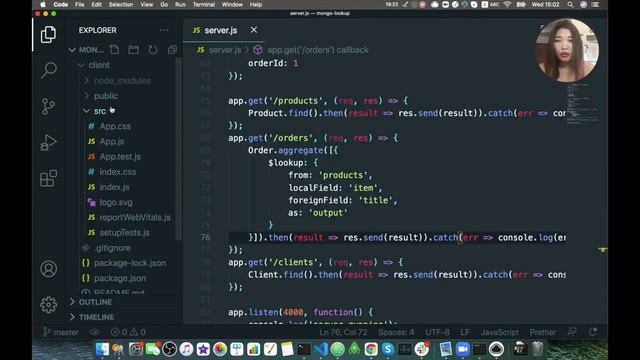Open package.json file
The width and height of the screenshot is (640, 360).
[120, 278]
